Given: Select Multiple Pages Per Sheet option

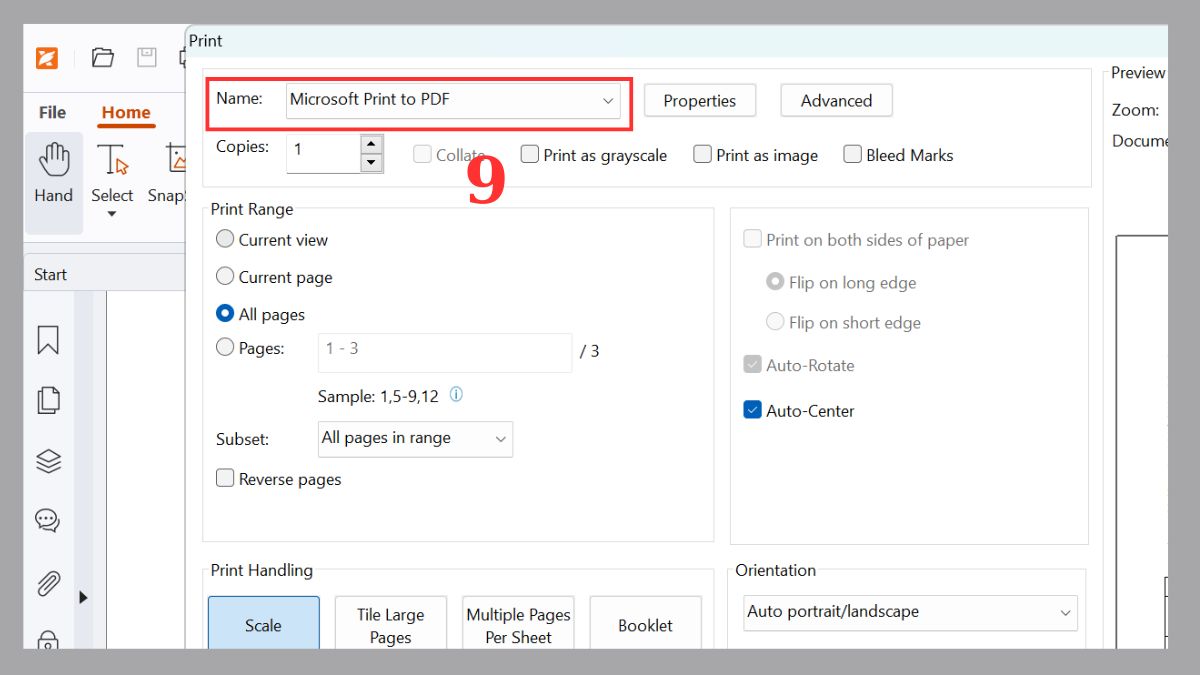Looking at the screenshot, I should 518,623.
